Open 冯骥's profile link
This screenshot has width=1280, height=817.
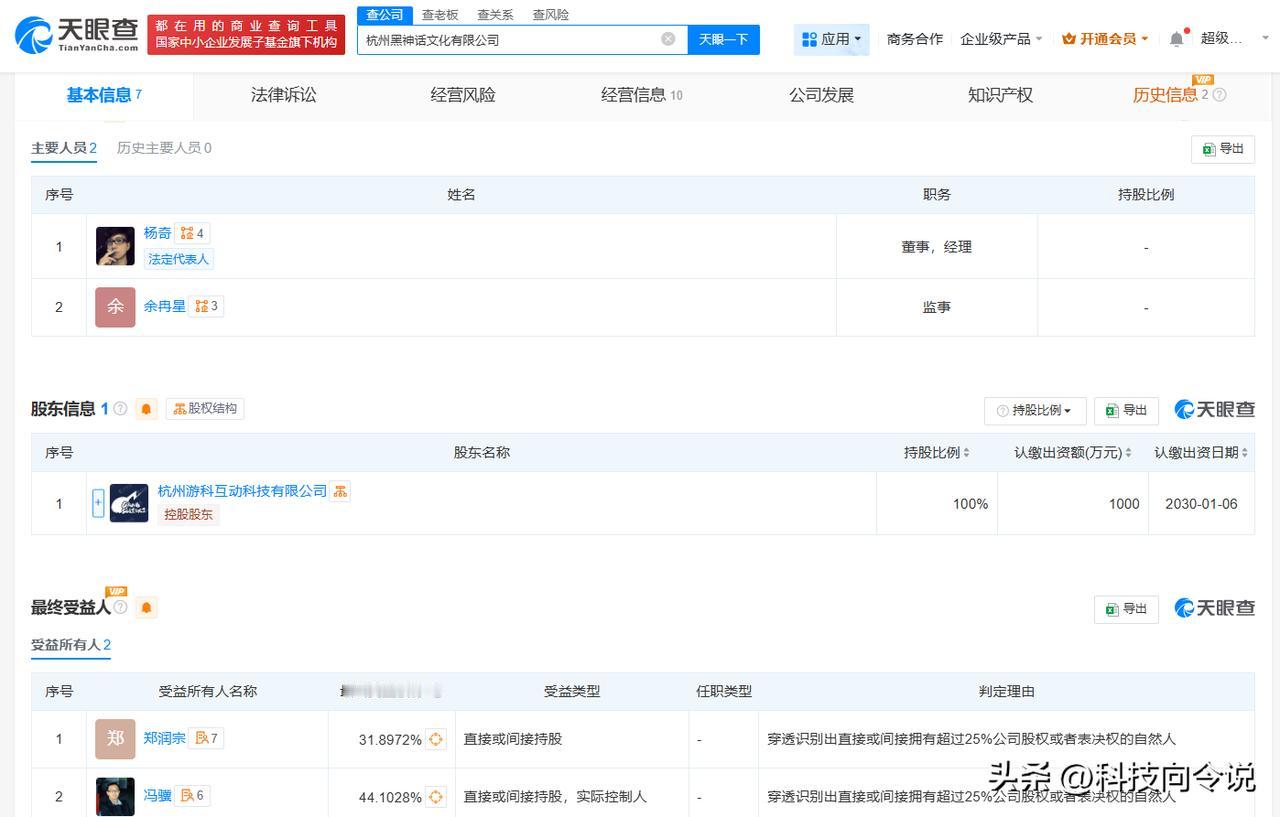coord(157,795)
